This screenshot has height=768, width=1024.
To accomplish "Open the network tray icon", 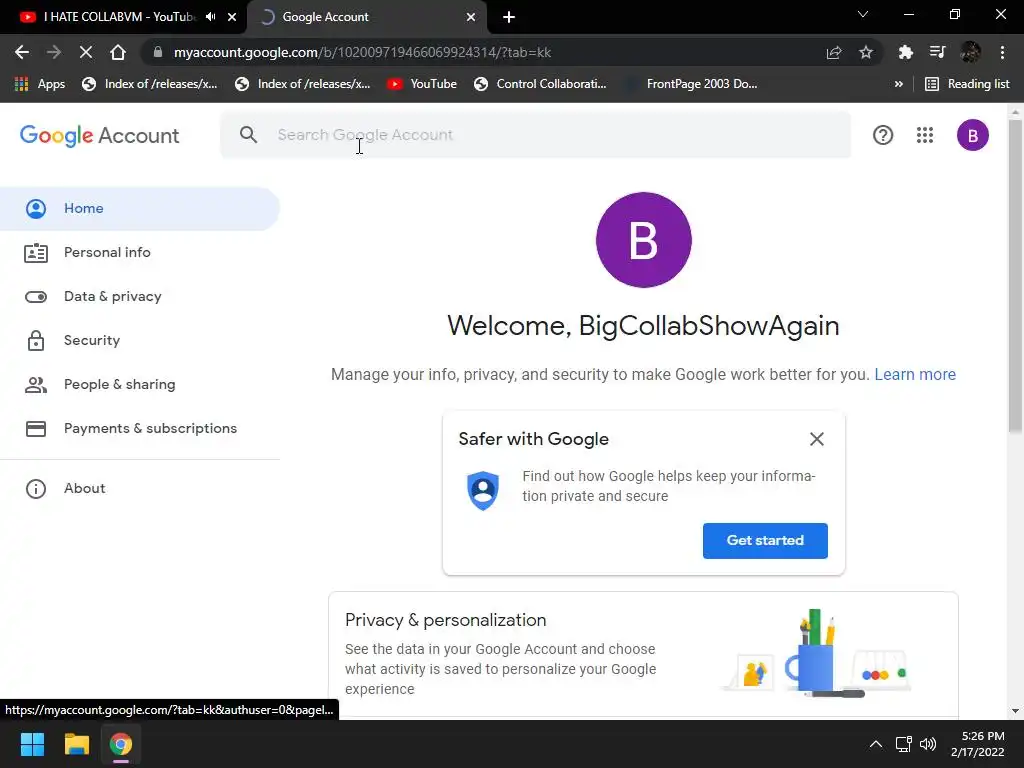I will (x=904, y=744).
